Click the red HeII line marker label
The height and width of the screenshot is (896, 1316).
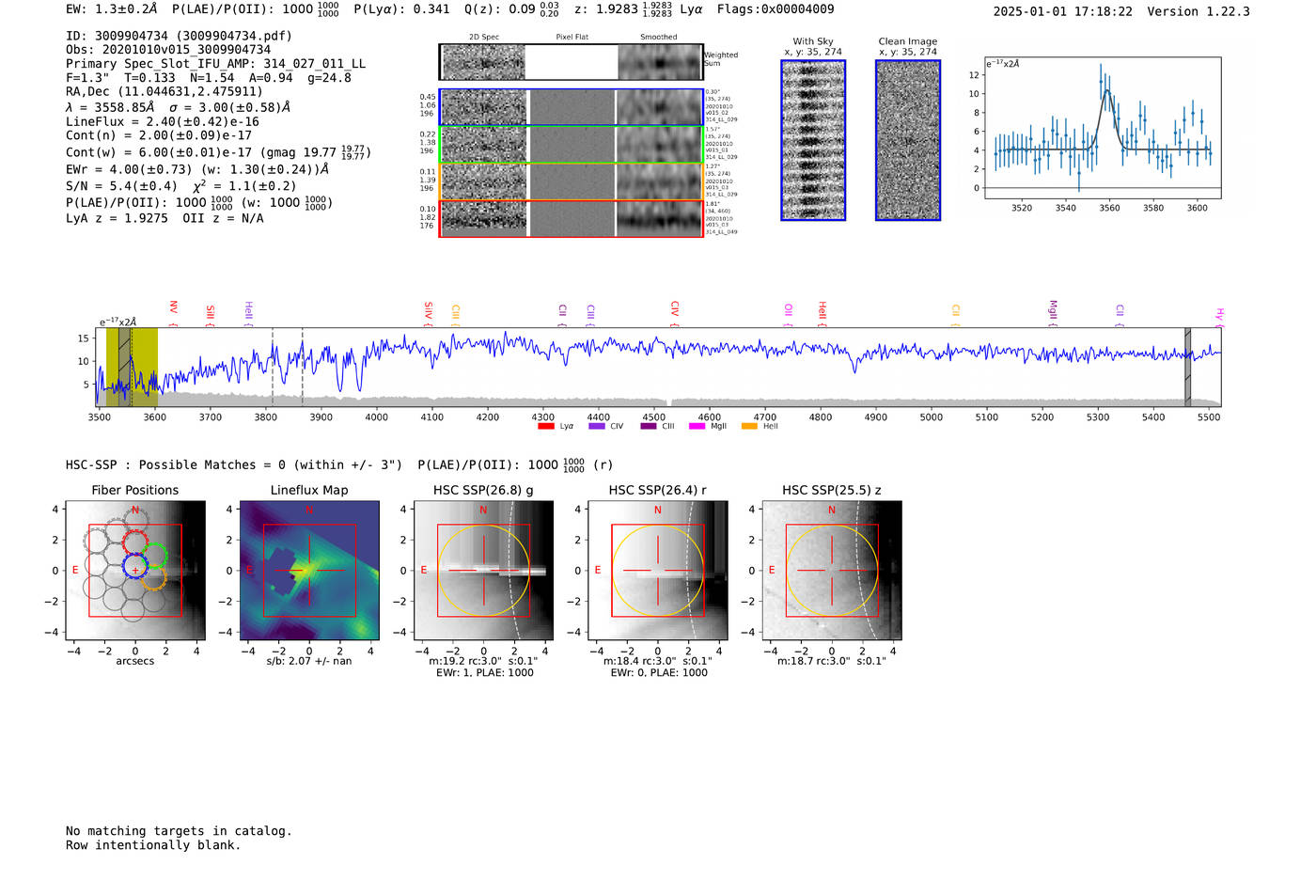point(822,312)
